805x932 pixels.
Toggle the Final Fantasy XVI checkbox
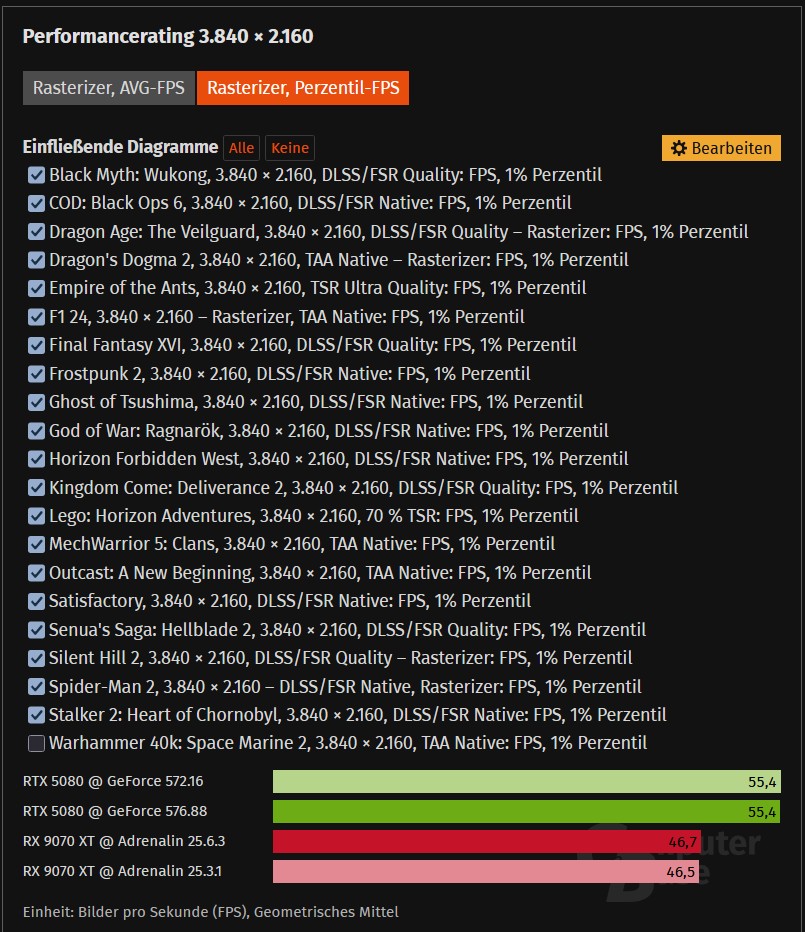36,343
